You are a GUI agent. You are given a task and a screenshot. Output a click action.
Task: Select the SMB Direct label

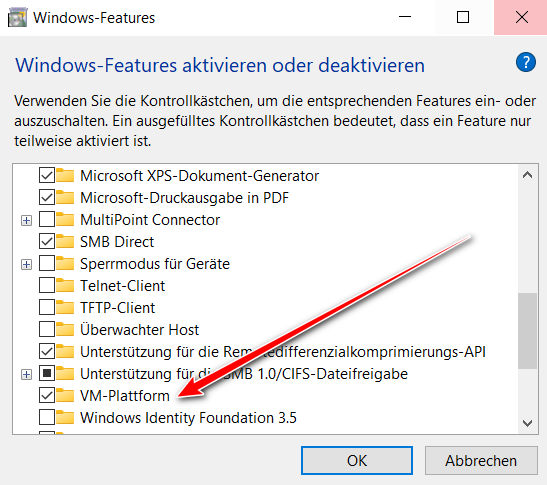pos(117,241)
